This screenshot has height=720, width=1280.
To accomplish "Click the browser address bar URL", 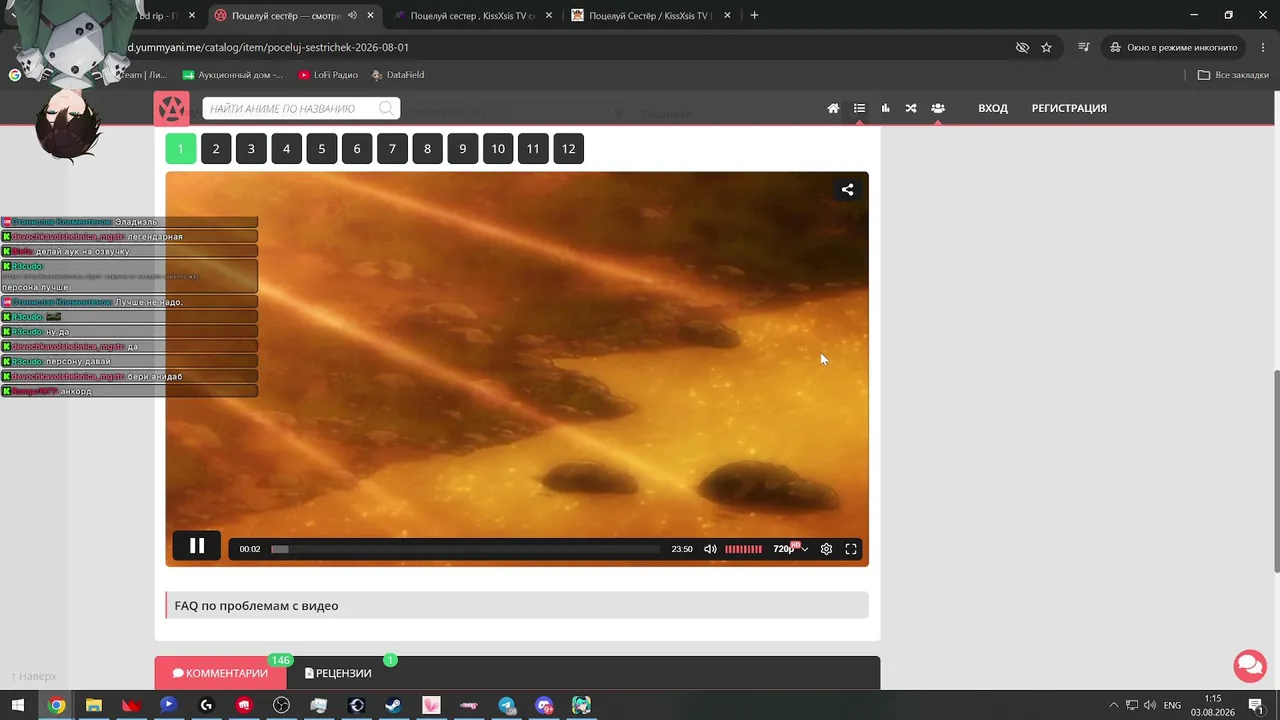I will (268, 47).
